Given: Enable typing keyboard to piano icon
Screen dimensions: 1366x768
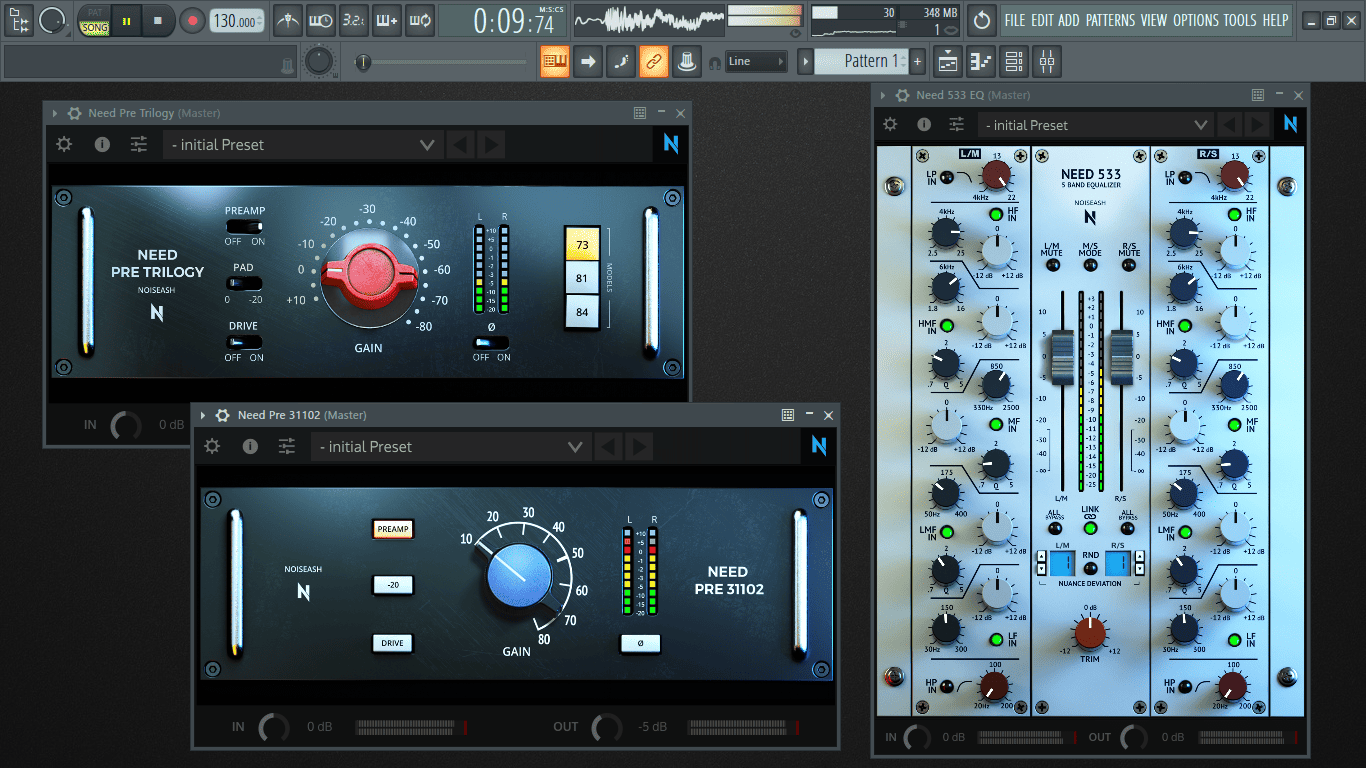Looking at the screenshot, I should pos(555,61).
